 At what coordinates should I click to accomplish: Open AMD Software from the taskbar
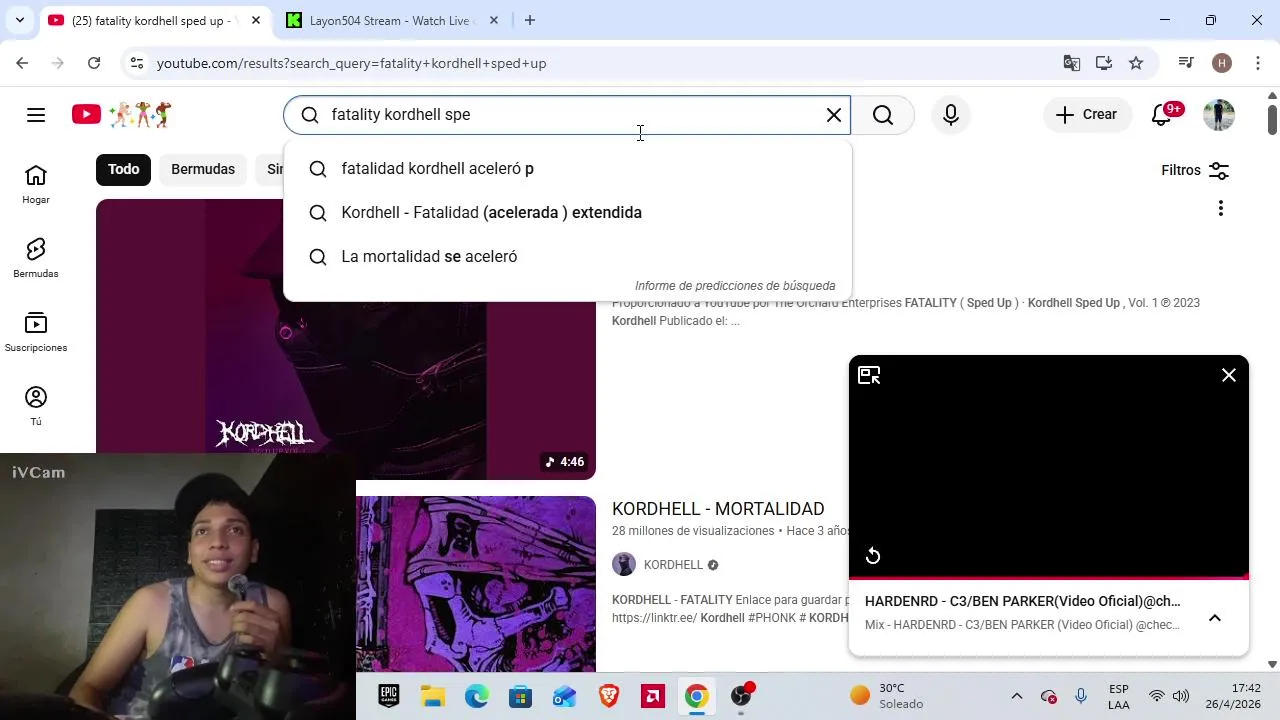click(653, 696)
